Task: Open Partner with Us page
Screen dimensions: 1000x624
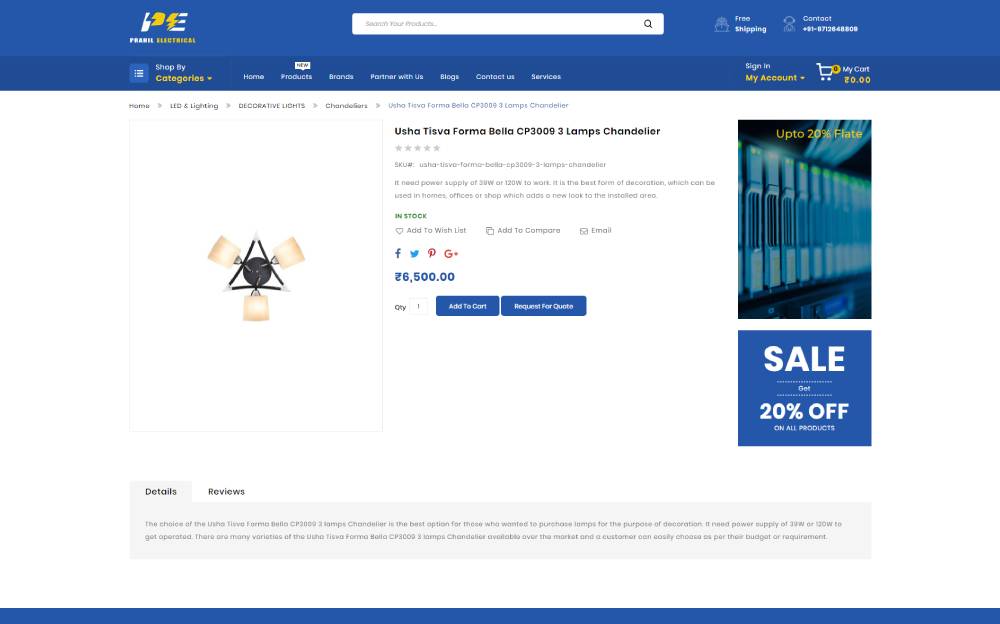Action: coord(397,77)
